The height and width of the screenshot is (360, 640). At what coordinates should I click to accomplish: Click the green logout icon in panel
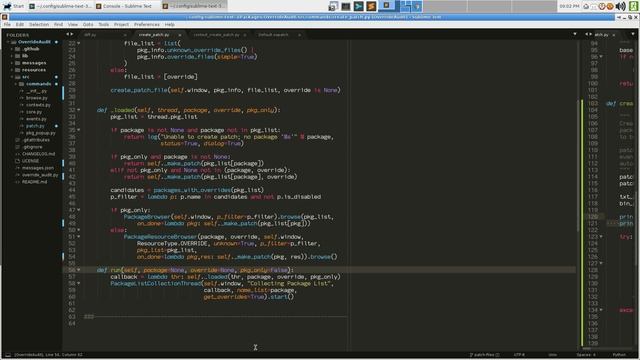(x=633, y=6)
